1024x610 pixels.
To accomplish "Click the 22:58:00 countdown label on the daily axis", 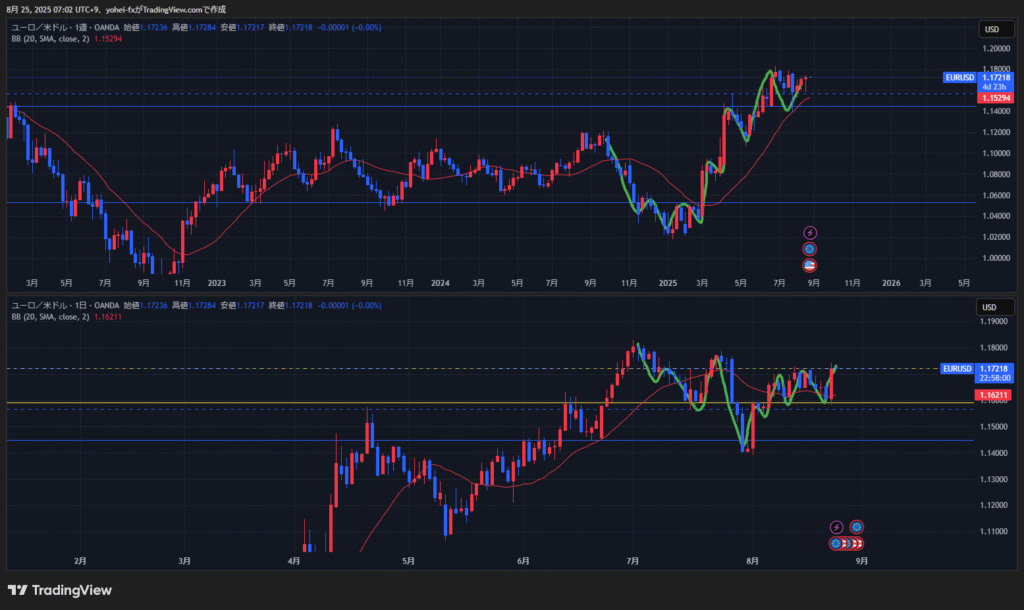I will (994, 378).
